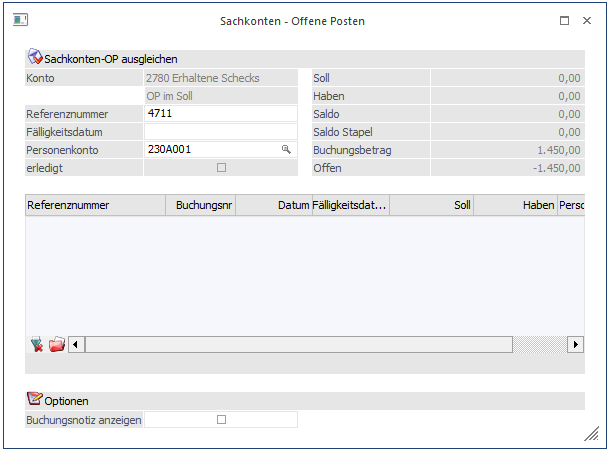Click the Optionen section pencil icon
The width and height of the screenshot is (608, 451).
(x=34, y=400)
